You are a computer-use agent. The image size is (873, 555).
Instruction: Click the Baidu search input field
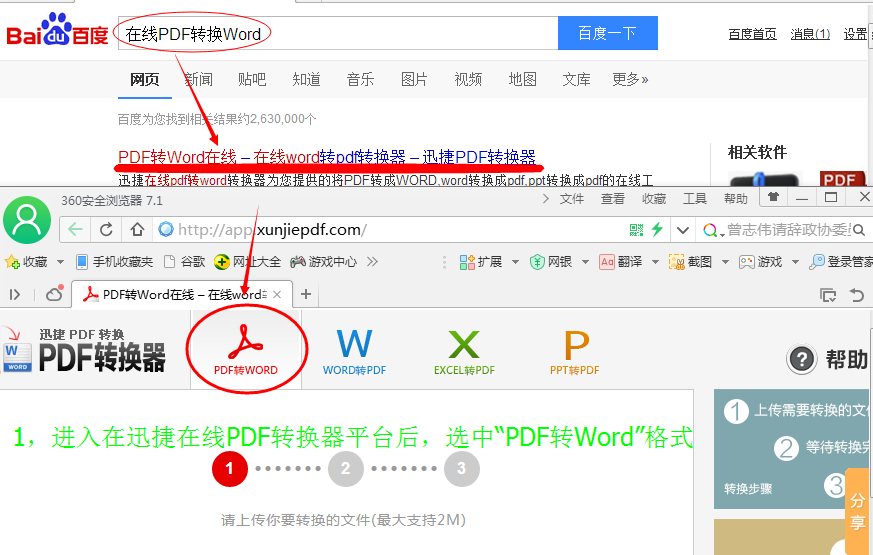pyautogui.click(x=338, y=33)
